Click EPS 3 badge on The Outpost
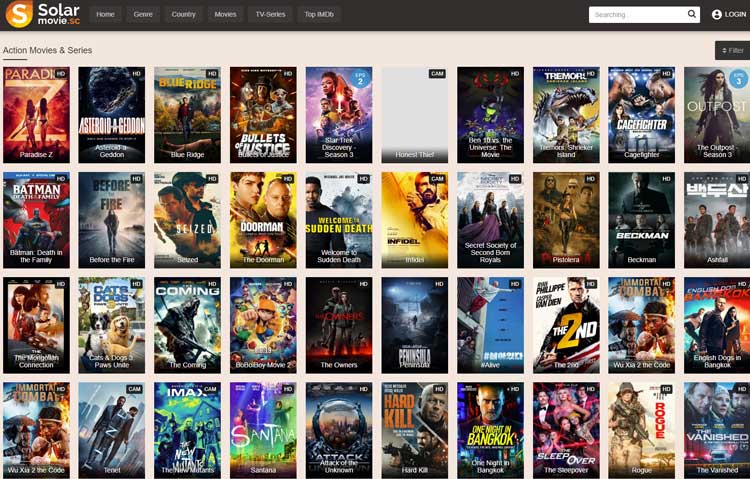The image size is (750, 479). point(739,79)
